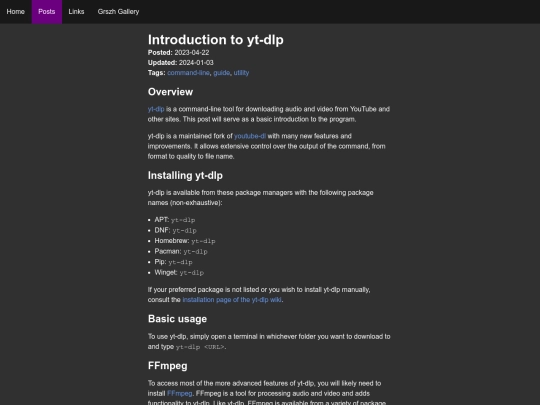Select the Posts tab in navbar
The height and width of the screenshot is (405, 540).
[x=47, y=12]
